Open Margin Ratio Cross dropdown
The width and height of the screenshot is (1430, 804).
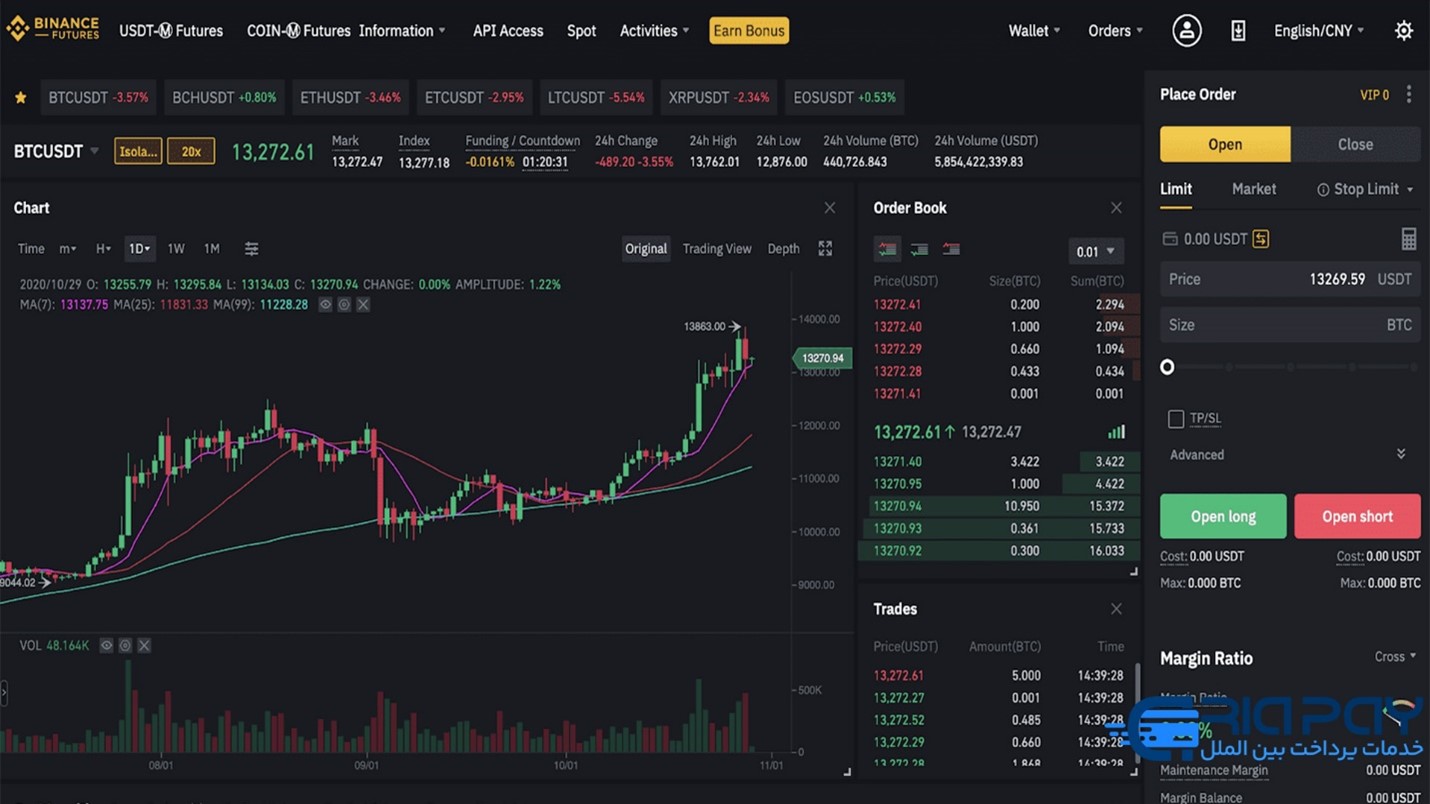click(1395, 657)
